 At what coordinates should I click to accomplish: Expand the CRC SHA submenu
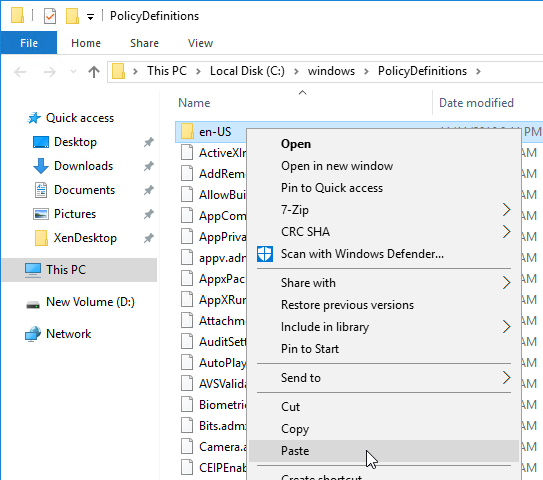[384, 232]
